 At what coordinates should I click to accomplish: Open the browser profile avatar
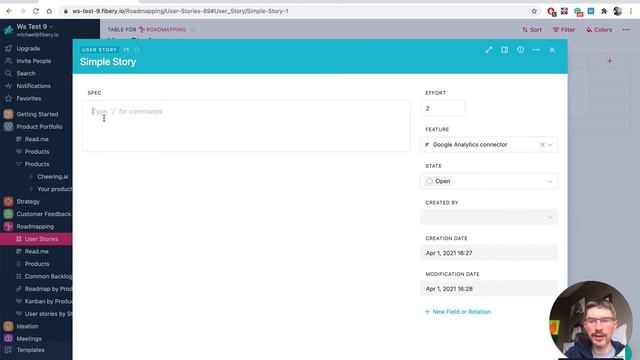[618, 11]
